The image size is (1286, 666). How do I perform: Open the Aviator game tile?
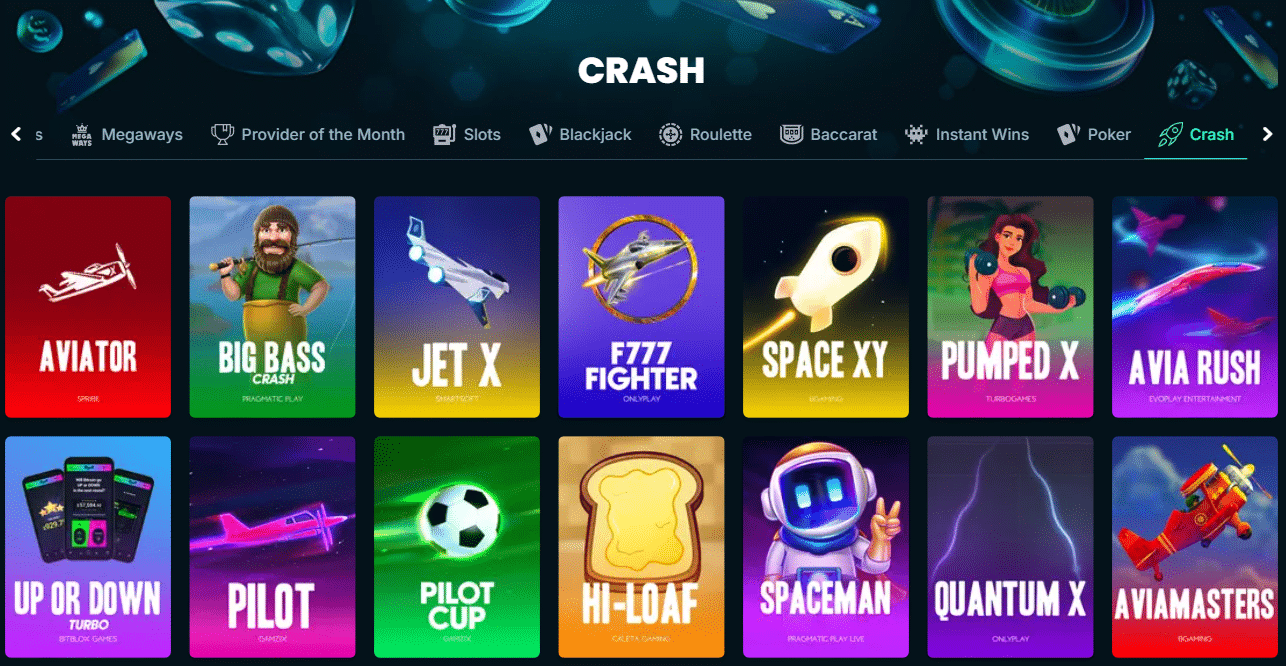coord(88,307)
